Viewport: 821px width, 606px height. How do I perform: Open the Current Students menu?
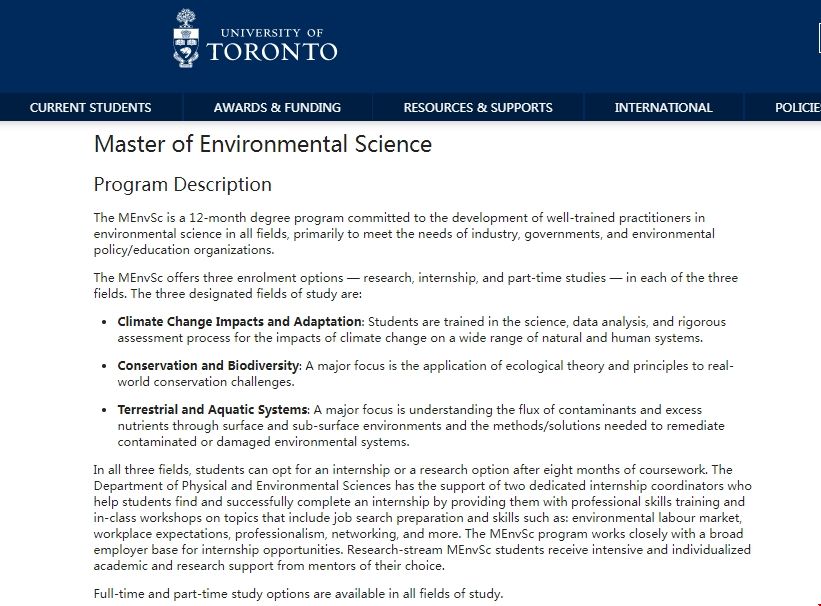pyautogui.click(x=91, y=107)
